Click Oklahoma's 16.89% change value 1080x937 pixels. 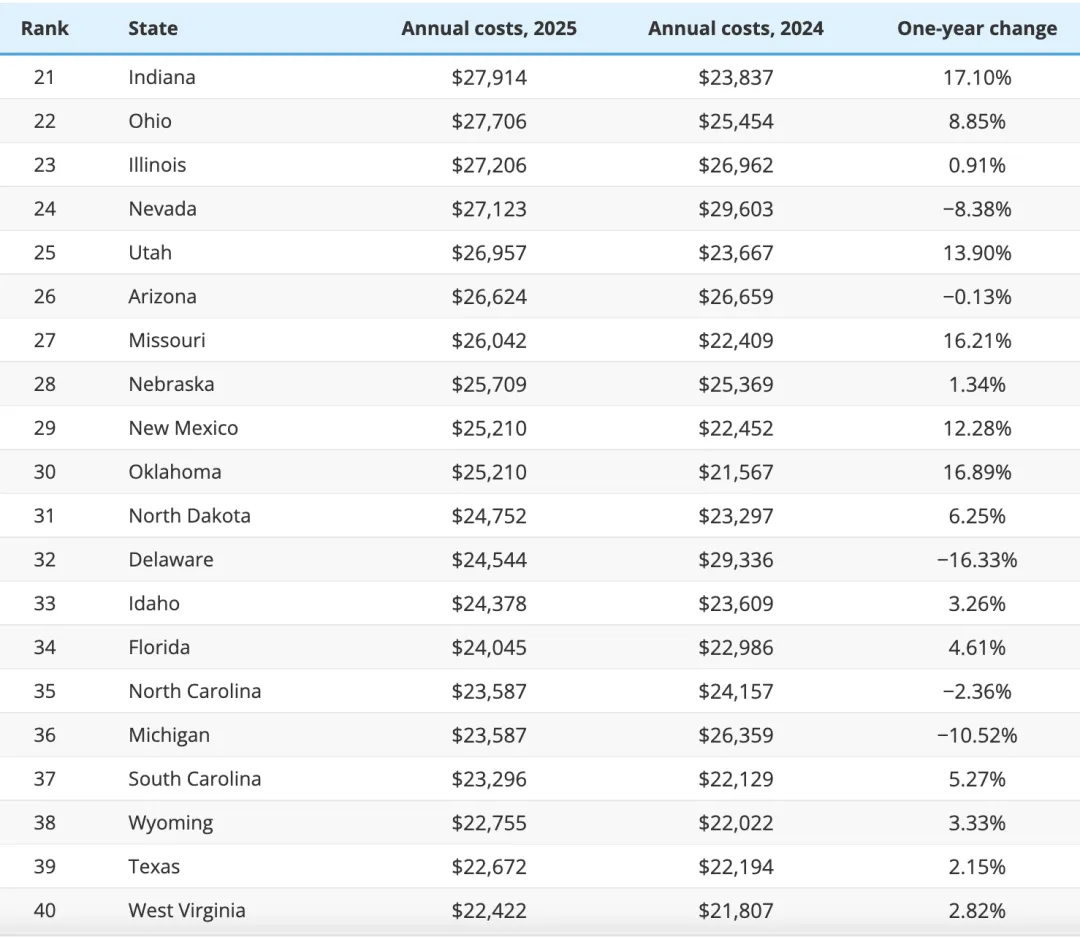pos(977,472)
